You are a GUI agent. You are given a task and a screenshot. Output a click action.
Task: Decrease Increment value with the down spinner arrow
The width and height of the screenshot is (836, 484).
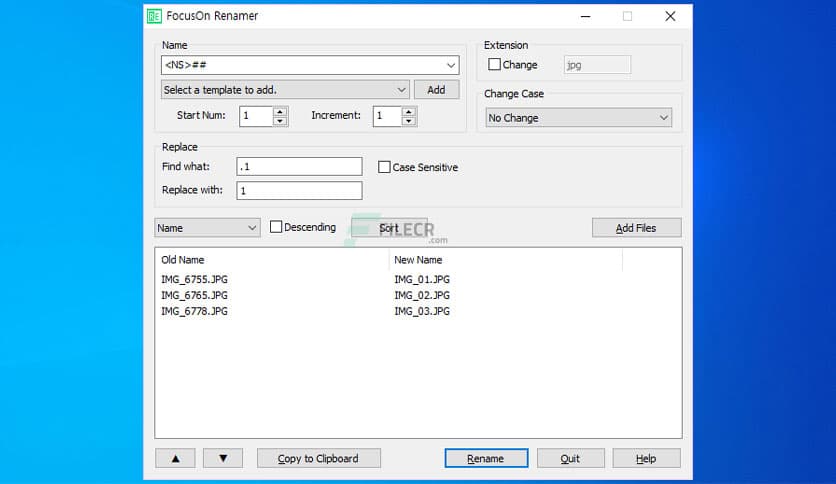point(408,121)
